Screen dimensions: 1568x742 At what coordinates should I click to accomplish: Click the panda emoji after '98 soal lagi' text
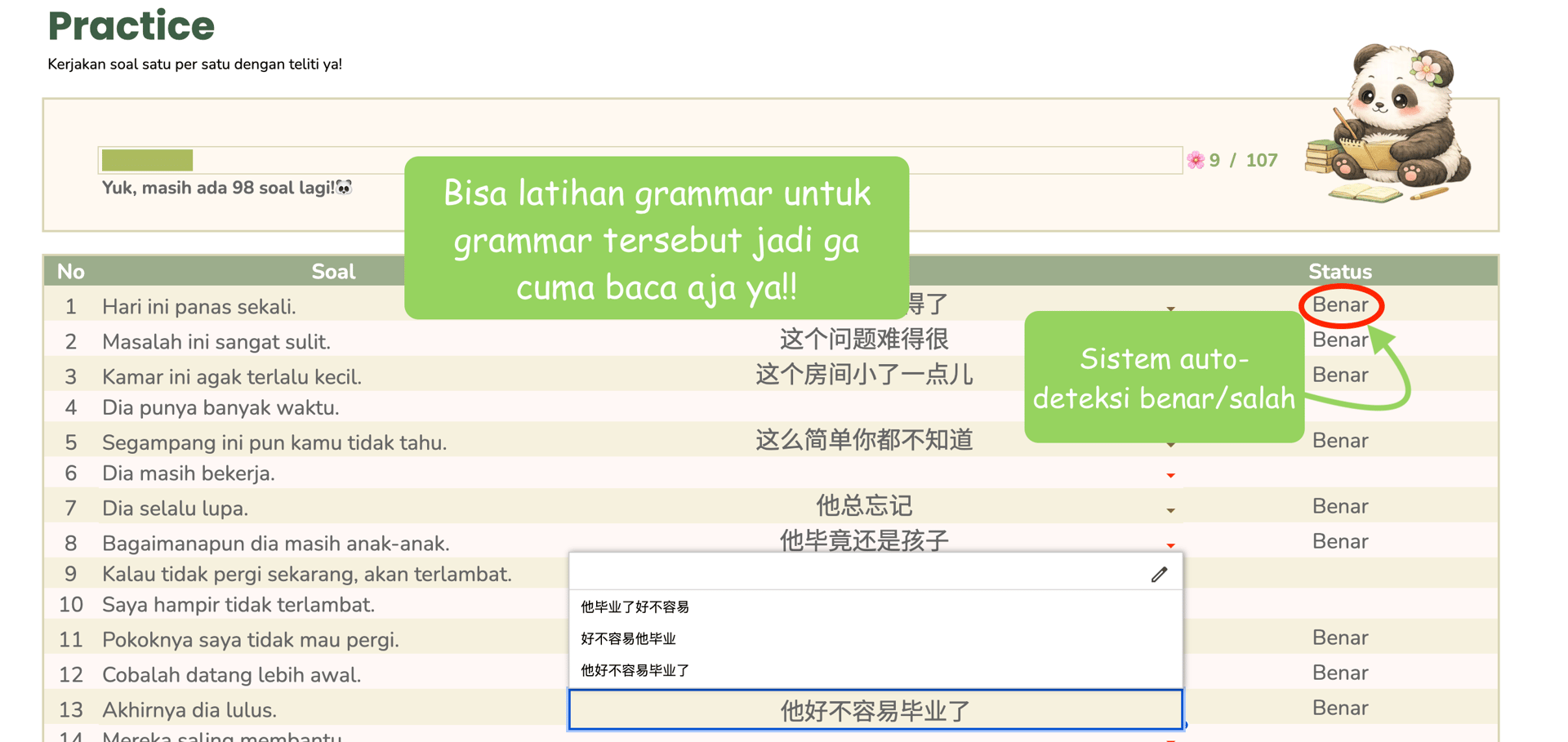pyautogui.click(x=343, y=188)
